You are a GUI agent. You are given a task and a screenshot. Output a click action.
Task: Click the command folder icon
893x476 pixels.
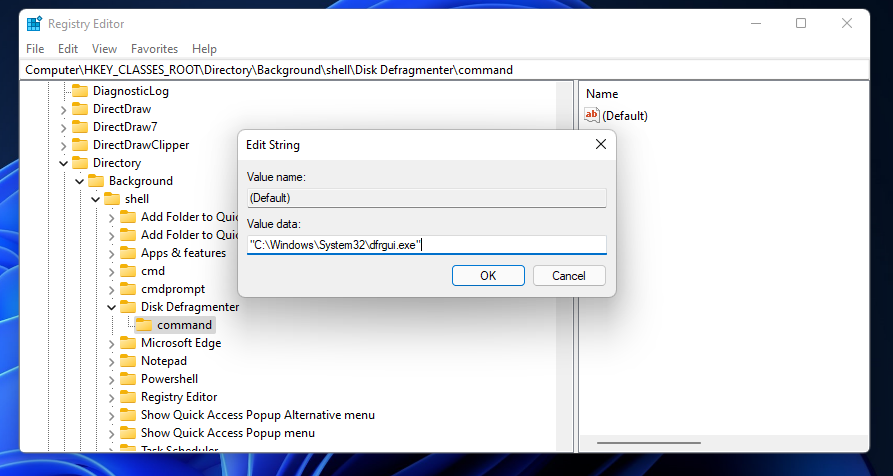[144, 325]
